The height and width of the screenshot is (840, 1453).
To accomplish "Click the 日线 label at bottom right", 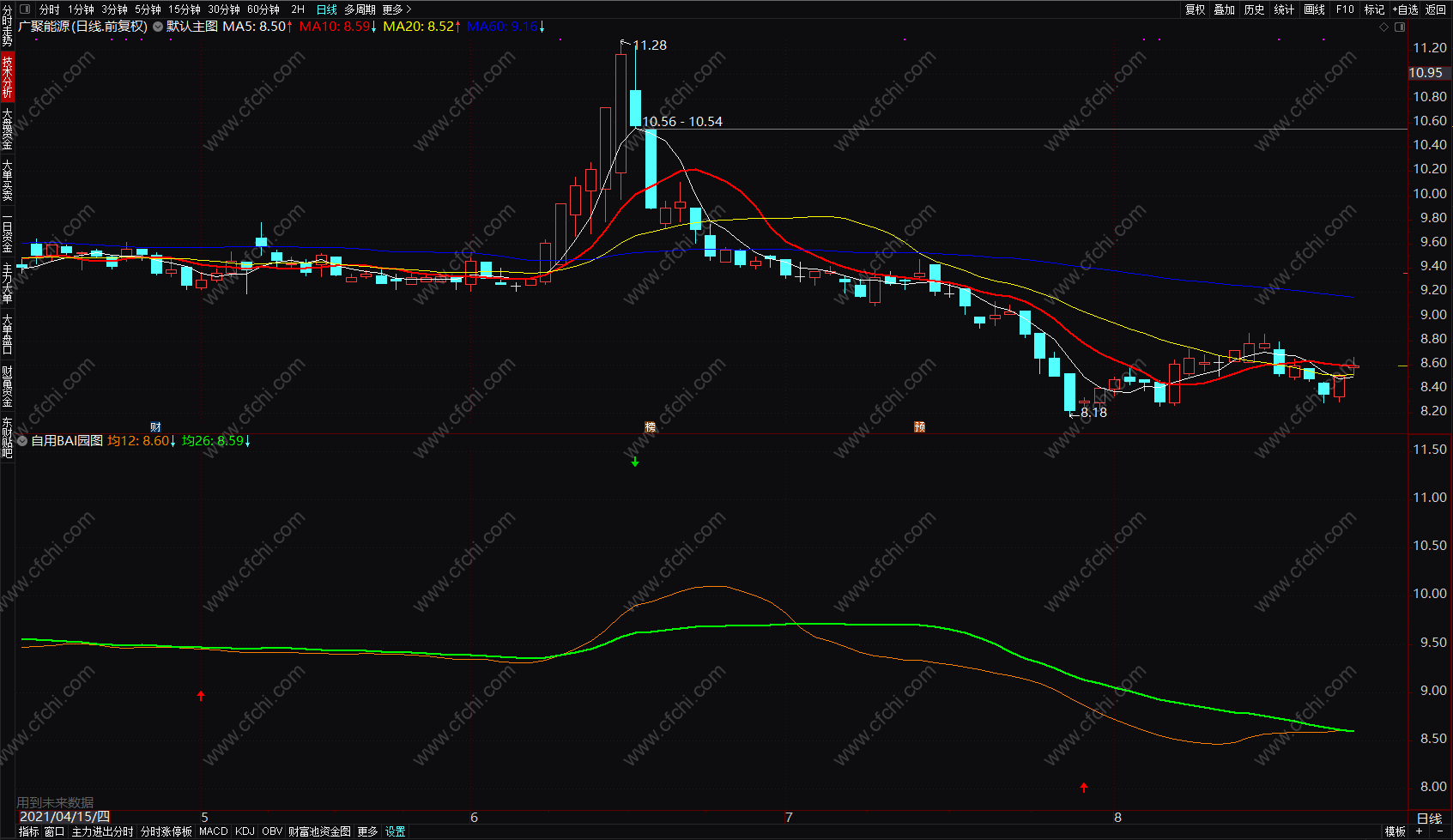I will pos(1429,819).
